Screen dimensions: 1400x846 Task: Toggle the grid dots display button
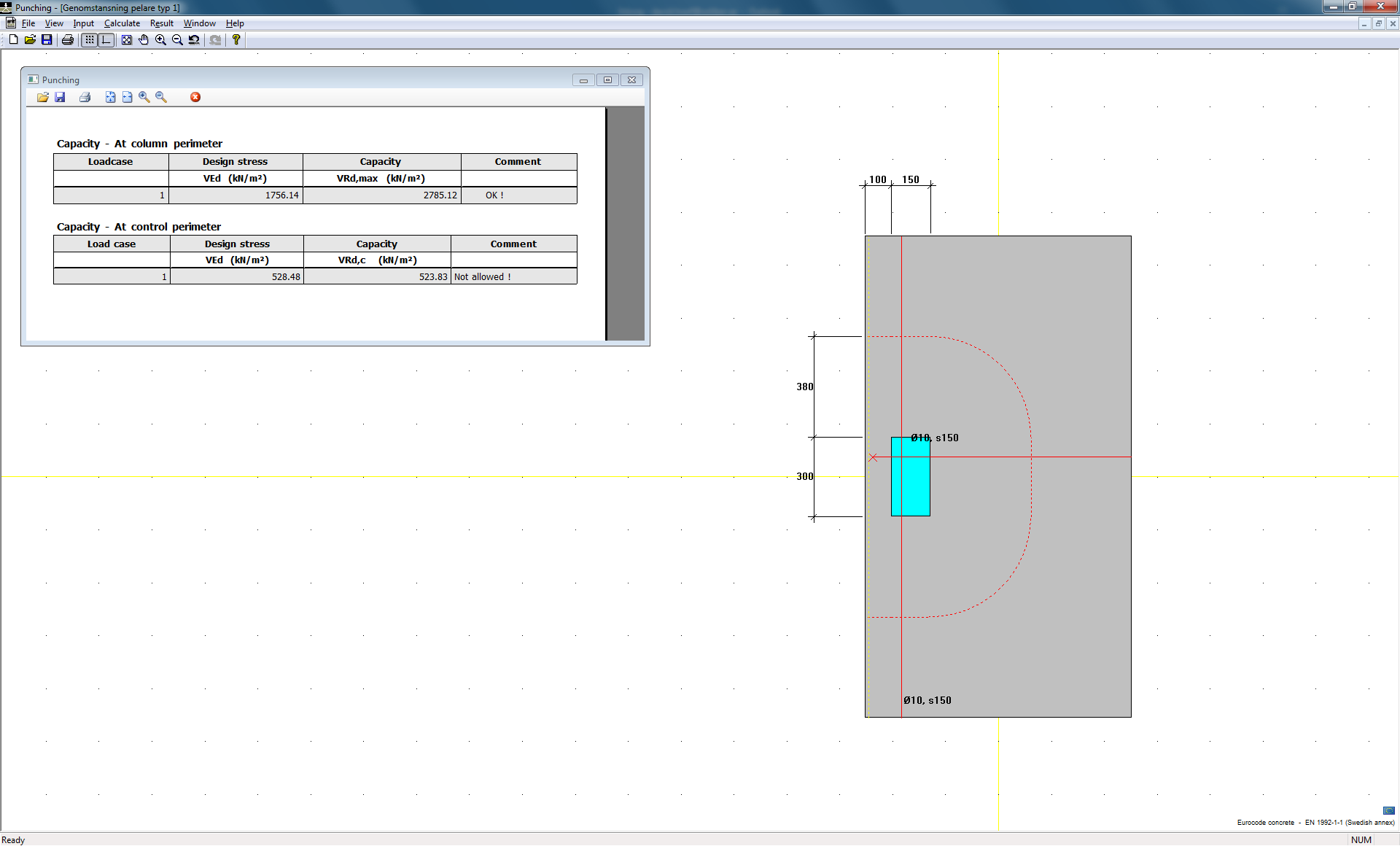pyautogui.click(x=89, y=40)
